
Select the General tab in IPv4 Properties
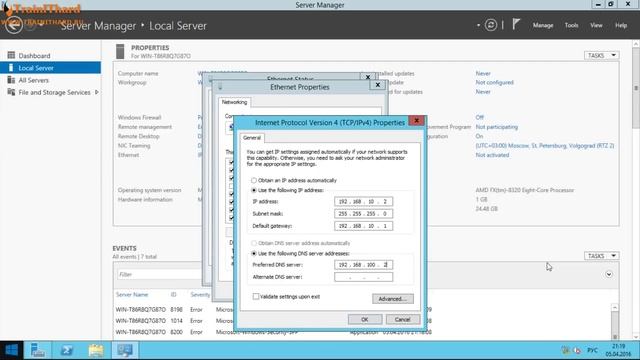point(251,138)
